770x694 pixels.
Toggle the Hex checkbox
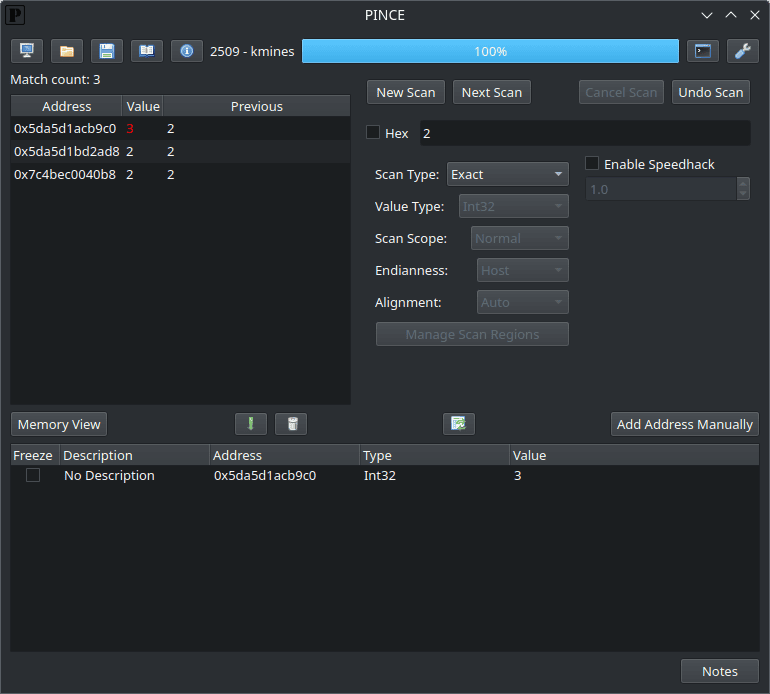[x=373, y=133]
